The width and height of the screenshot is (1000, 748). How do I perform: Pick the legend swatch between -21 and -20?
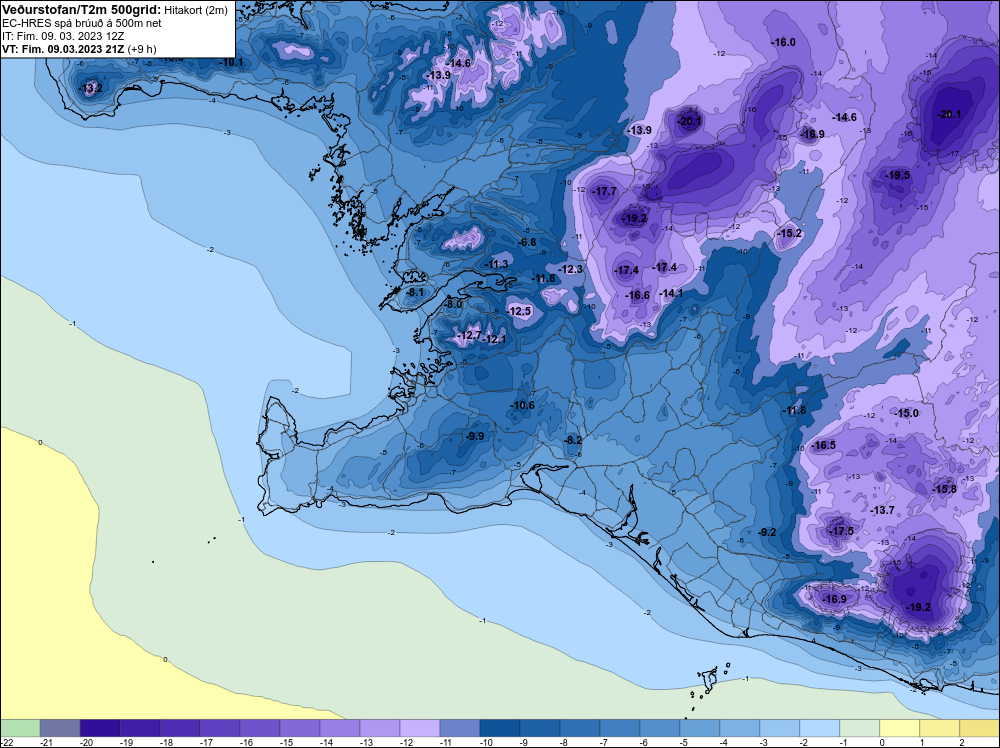60,728
